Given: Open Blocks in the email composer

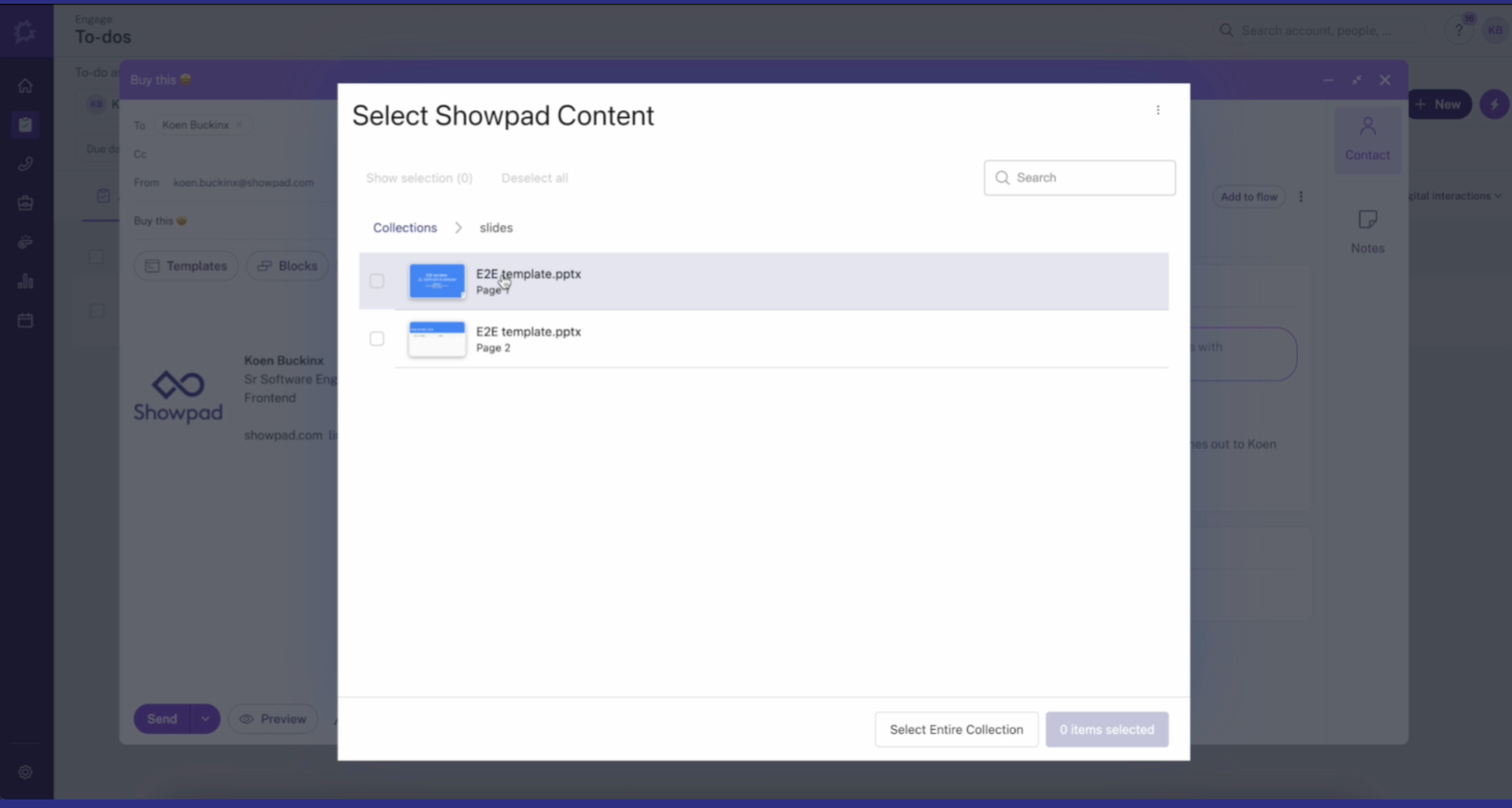Looking at the screenshot, I should click(288, 266).
